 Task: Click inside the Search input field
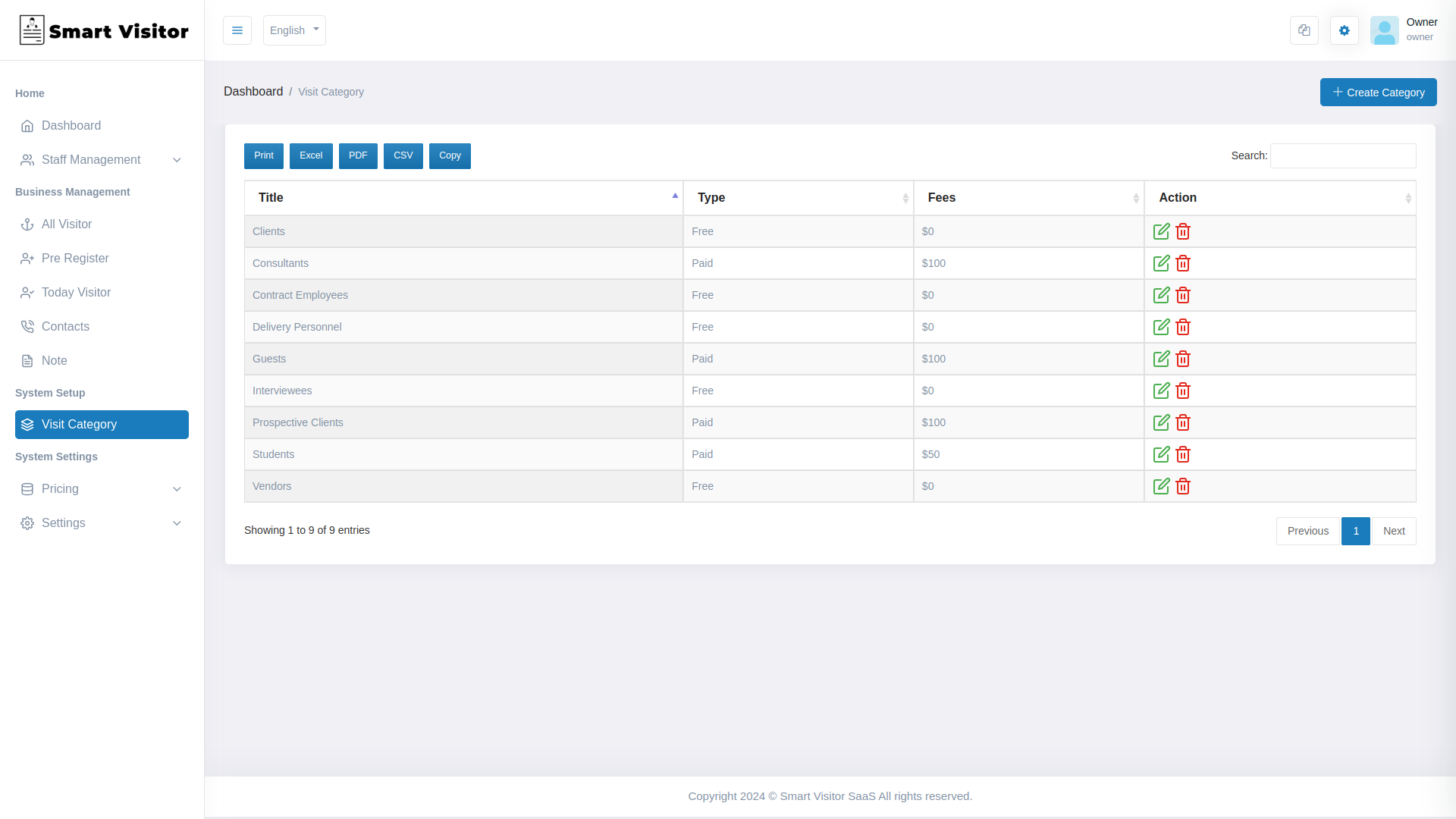[1342, 155]
